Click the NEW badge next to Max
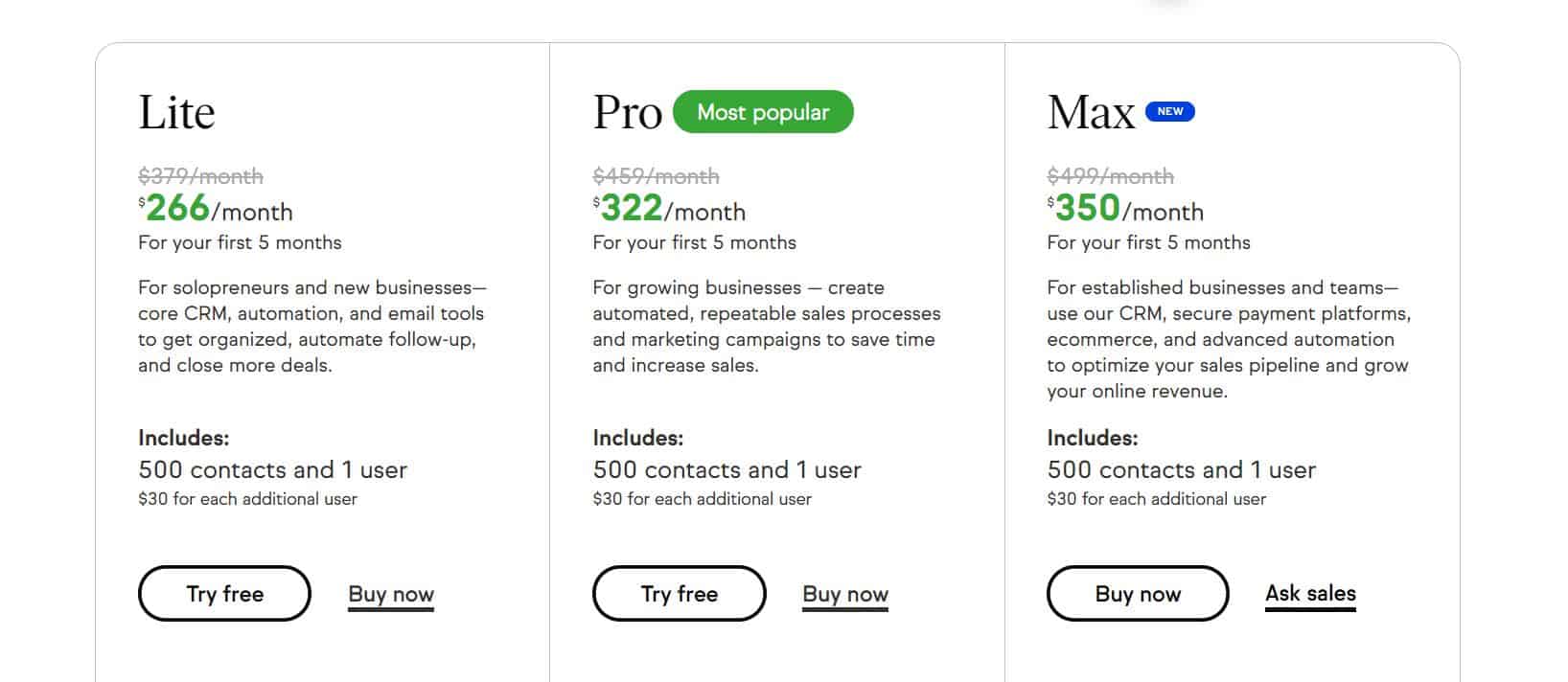 (x=1170, y=111)
